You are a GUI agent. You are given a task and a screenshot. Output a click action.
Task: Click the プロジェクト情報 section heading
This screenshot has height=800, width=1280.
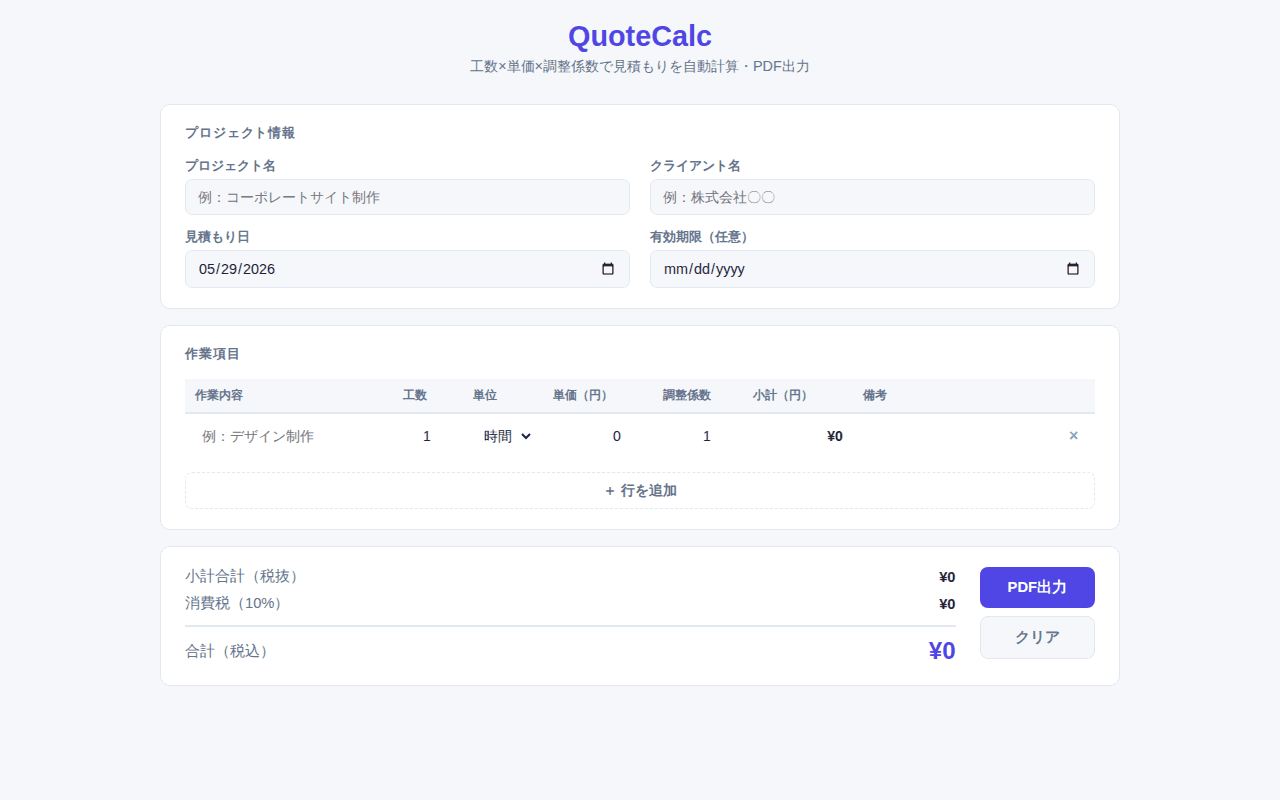click(x=240, y=133)
